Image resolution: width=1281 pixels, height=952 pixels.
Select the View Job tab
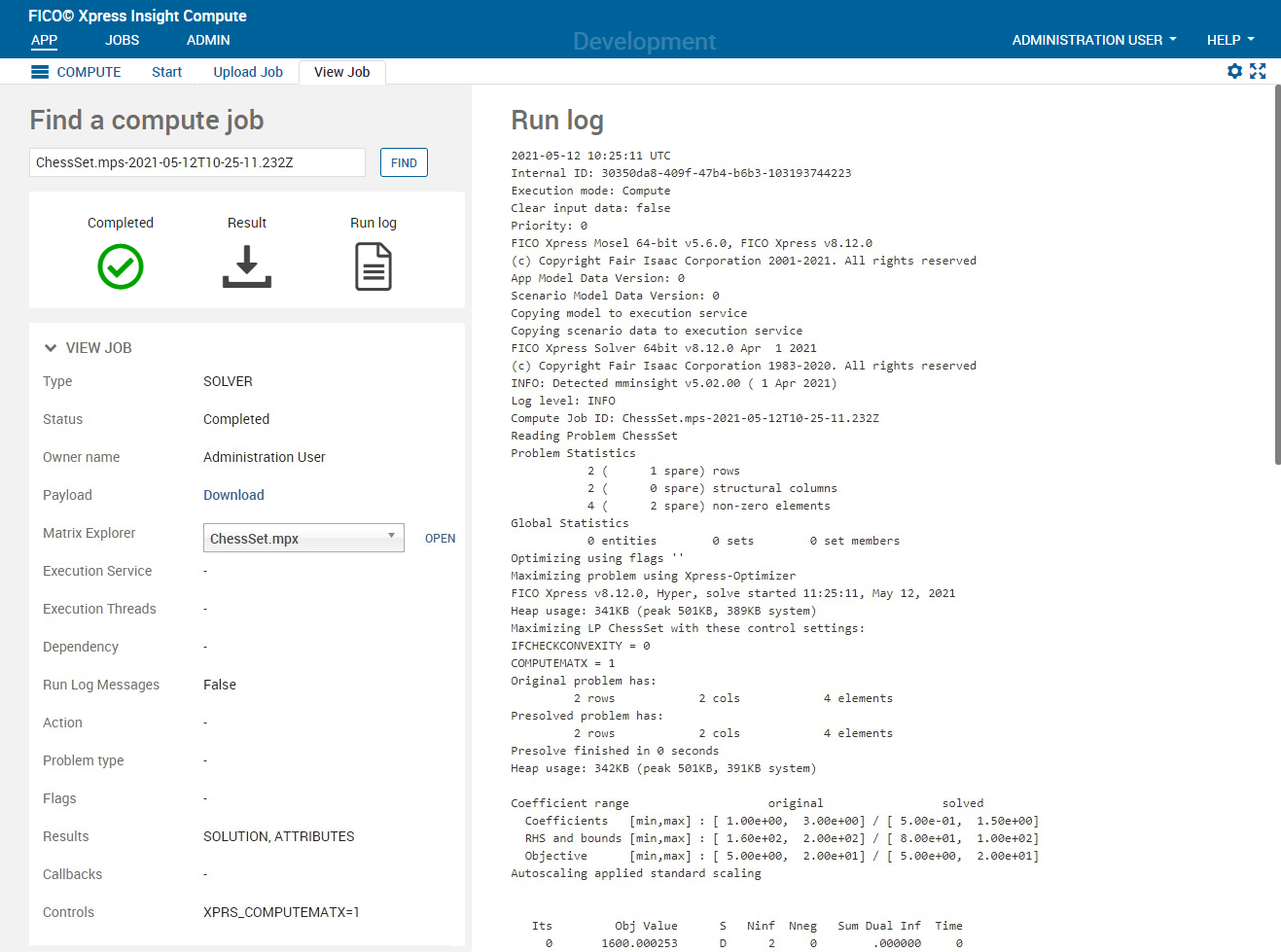tap(342, 72)
